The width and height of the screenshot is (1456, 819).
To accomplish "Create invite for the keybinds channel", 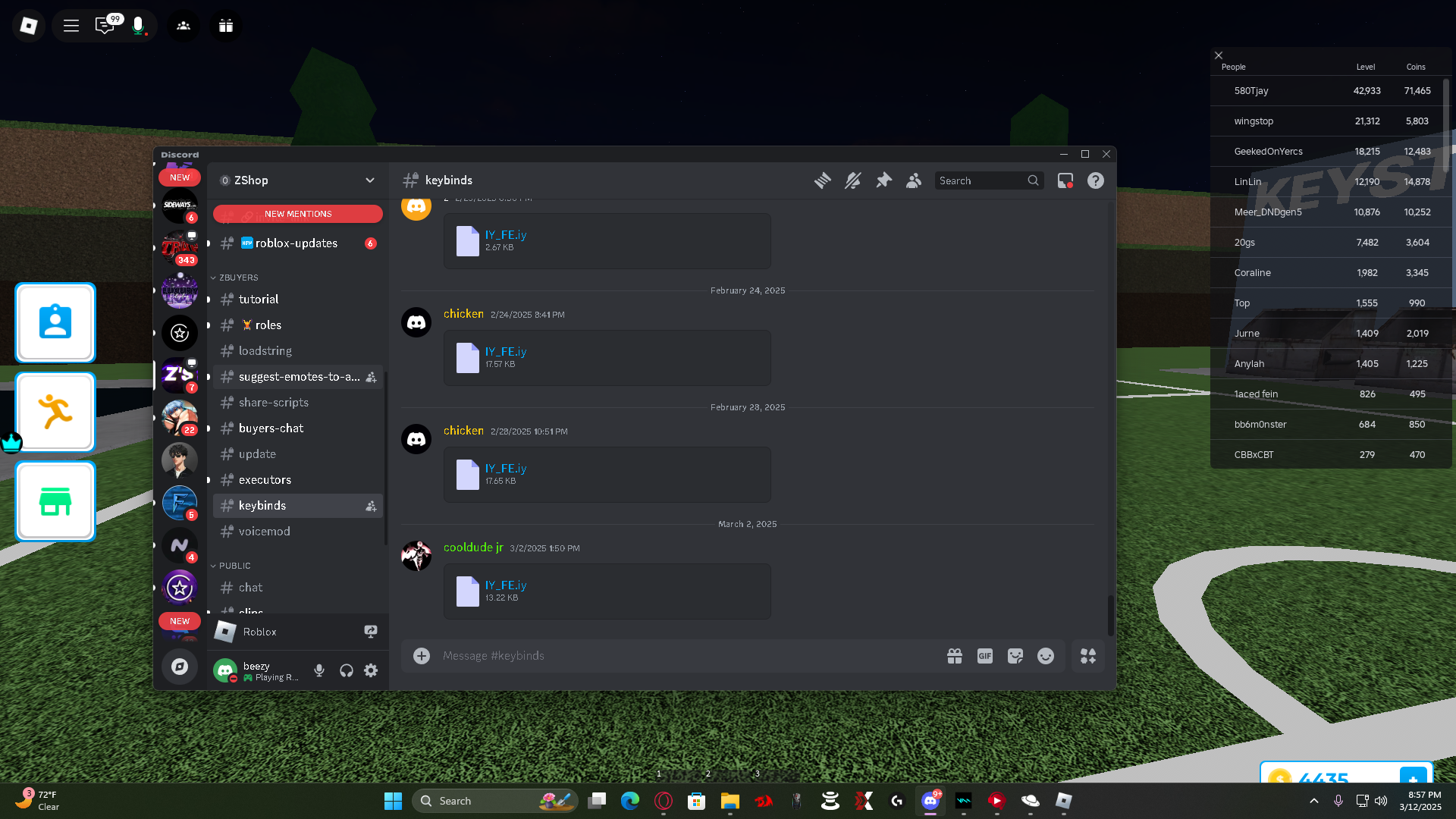I will point(371,506).
